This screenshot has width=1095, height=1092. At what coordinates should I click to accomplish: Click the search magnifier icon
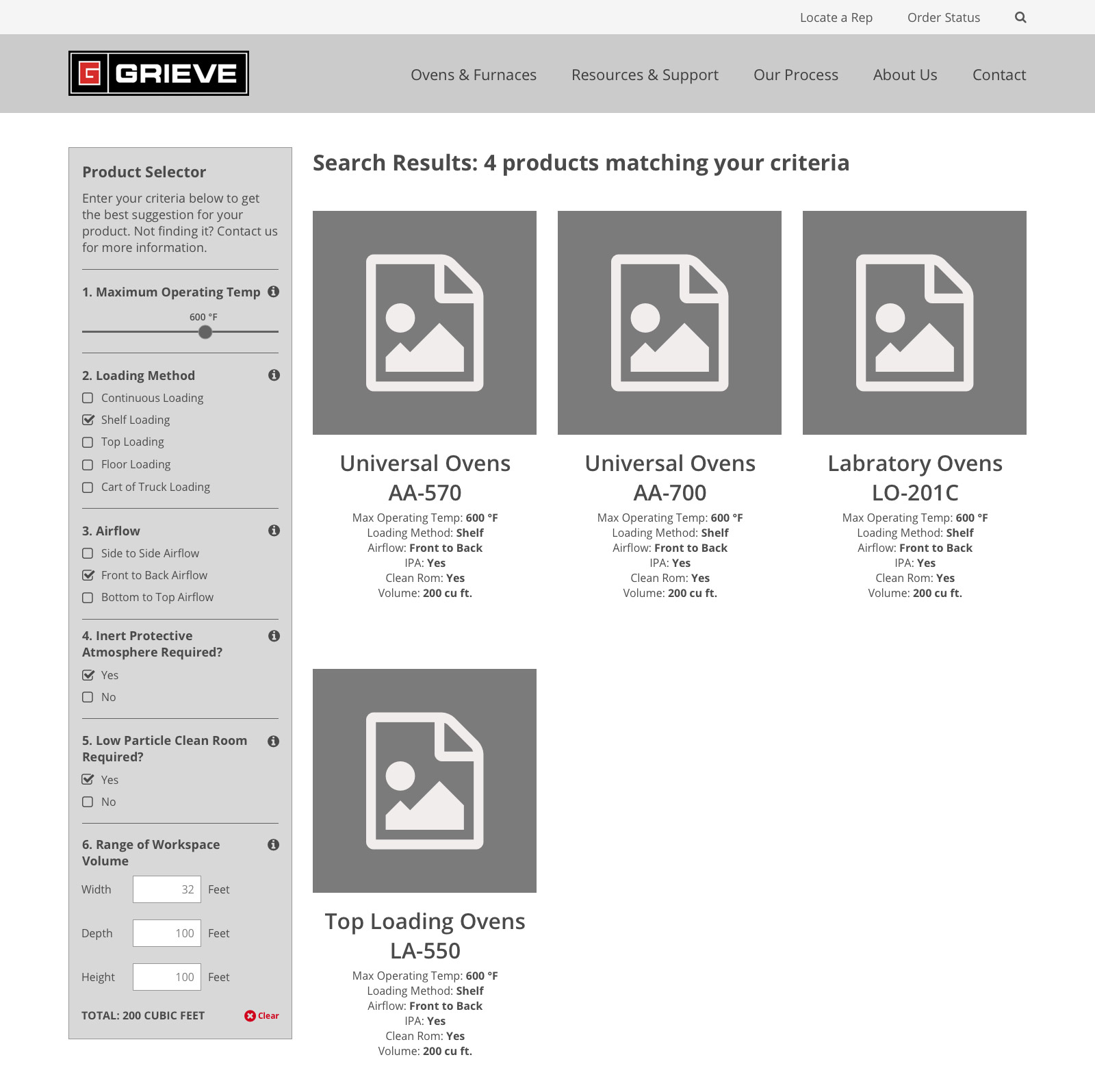(1020, 18)
